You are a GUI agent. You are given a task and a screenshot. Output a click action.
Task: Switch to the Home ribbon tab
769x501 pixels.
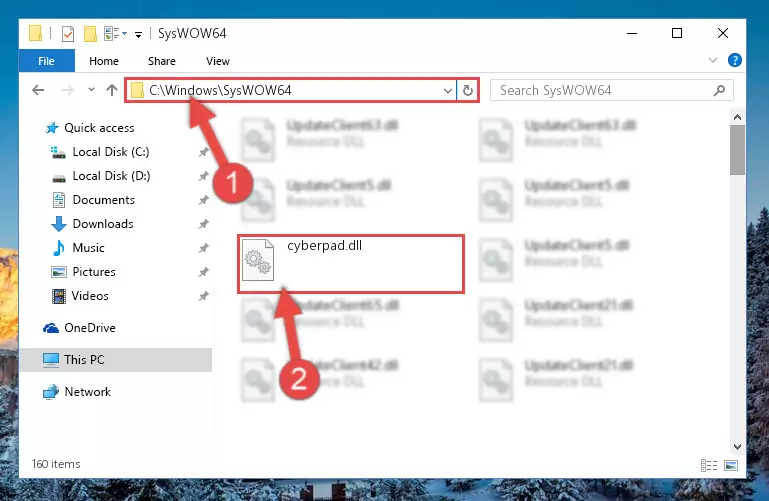[104, 61]
